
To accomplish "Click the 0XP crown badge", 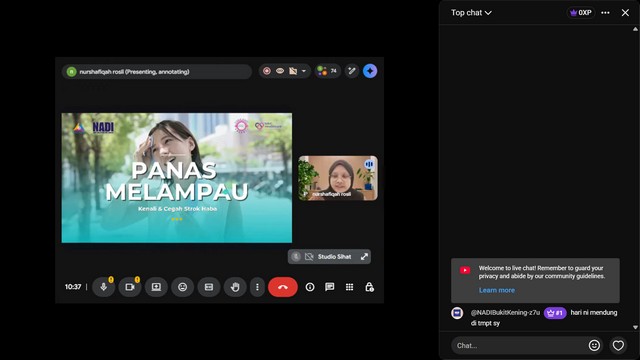I will (x=581, y=13).
